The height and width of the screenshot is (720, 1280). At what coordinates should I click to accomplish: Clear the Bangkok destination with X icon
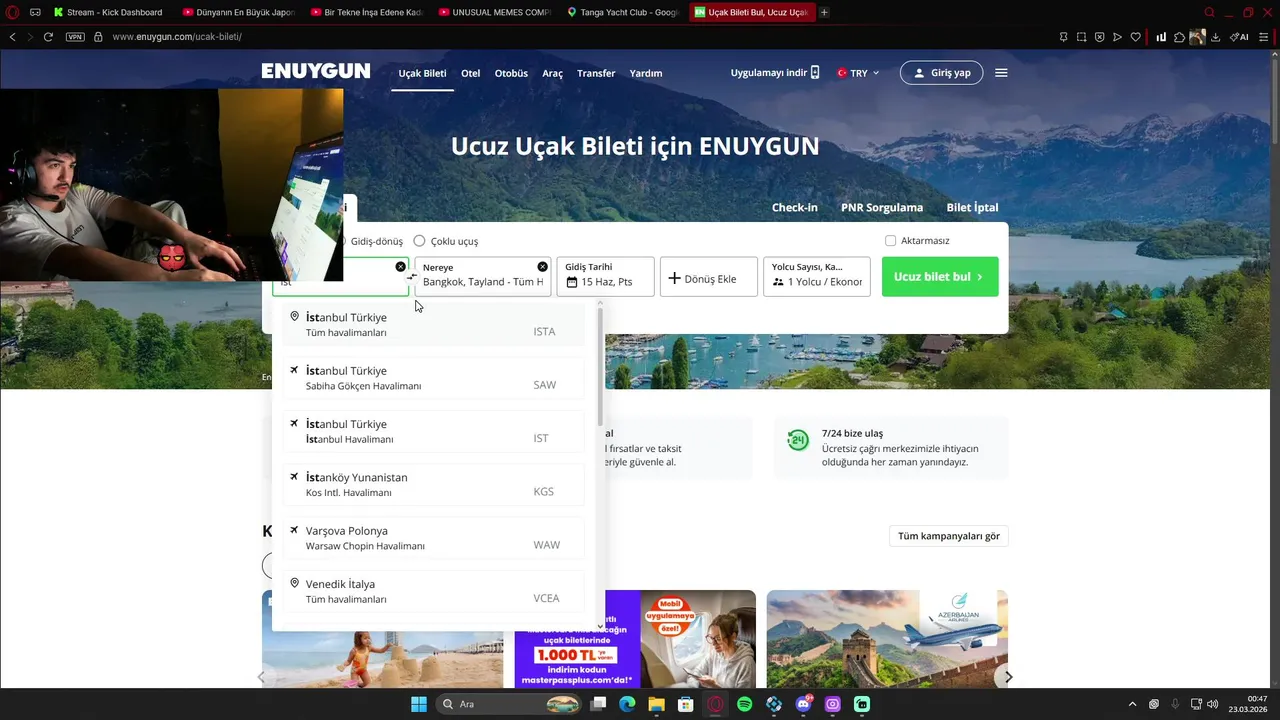pos(542,267)
